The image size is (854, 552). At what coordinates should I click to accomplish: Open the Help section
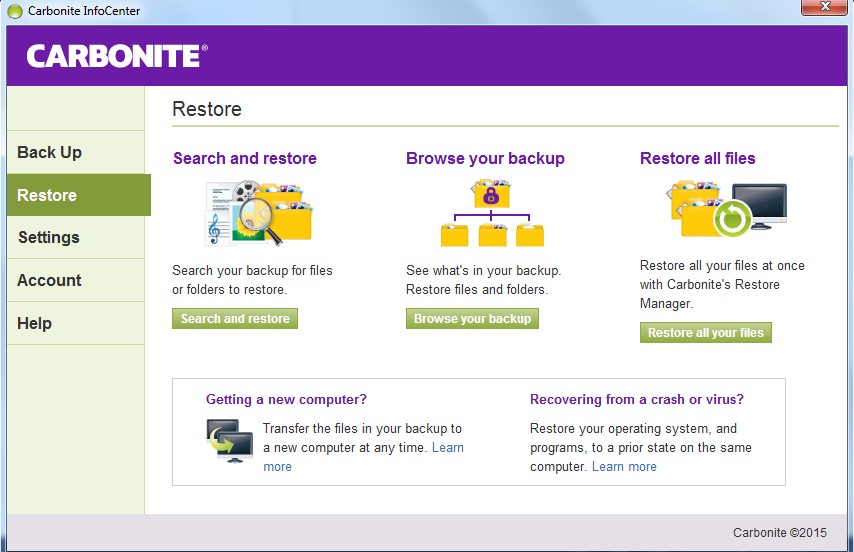(x=76, y=323)
